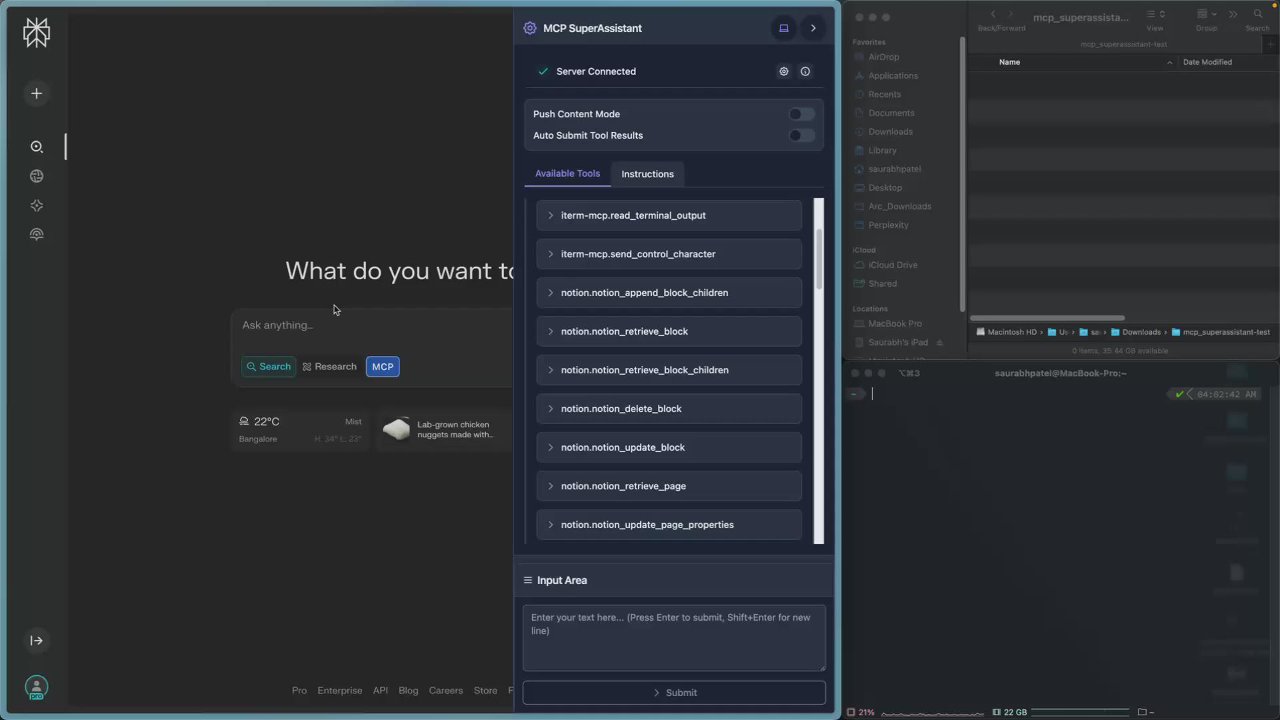Open the Enterprise footer link

pyautogui.click(x=340, y=691)
